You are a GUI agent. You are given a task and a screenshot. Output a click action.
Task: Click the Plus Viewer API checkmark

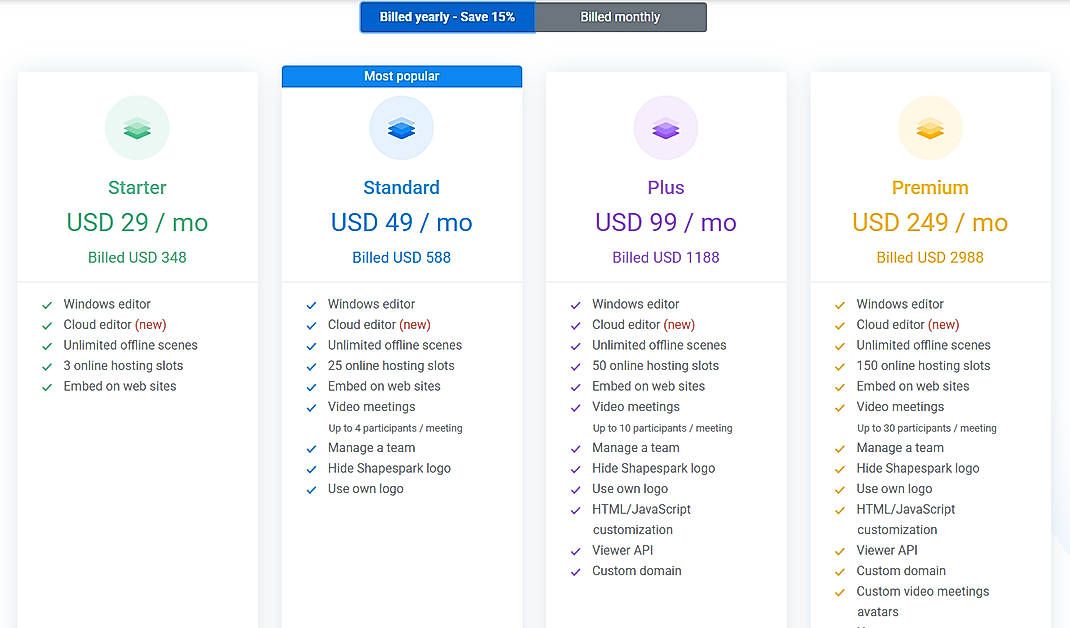[575, 552]
